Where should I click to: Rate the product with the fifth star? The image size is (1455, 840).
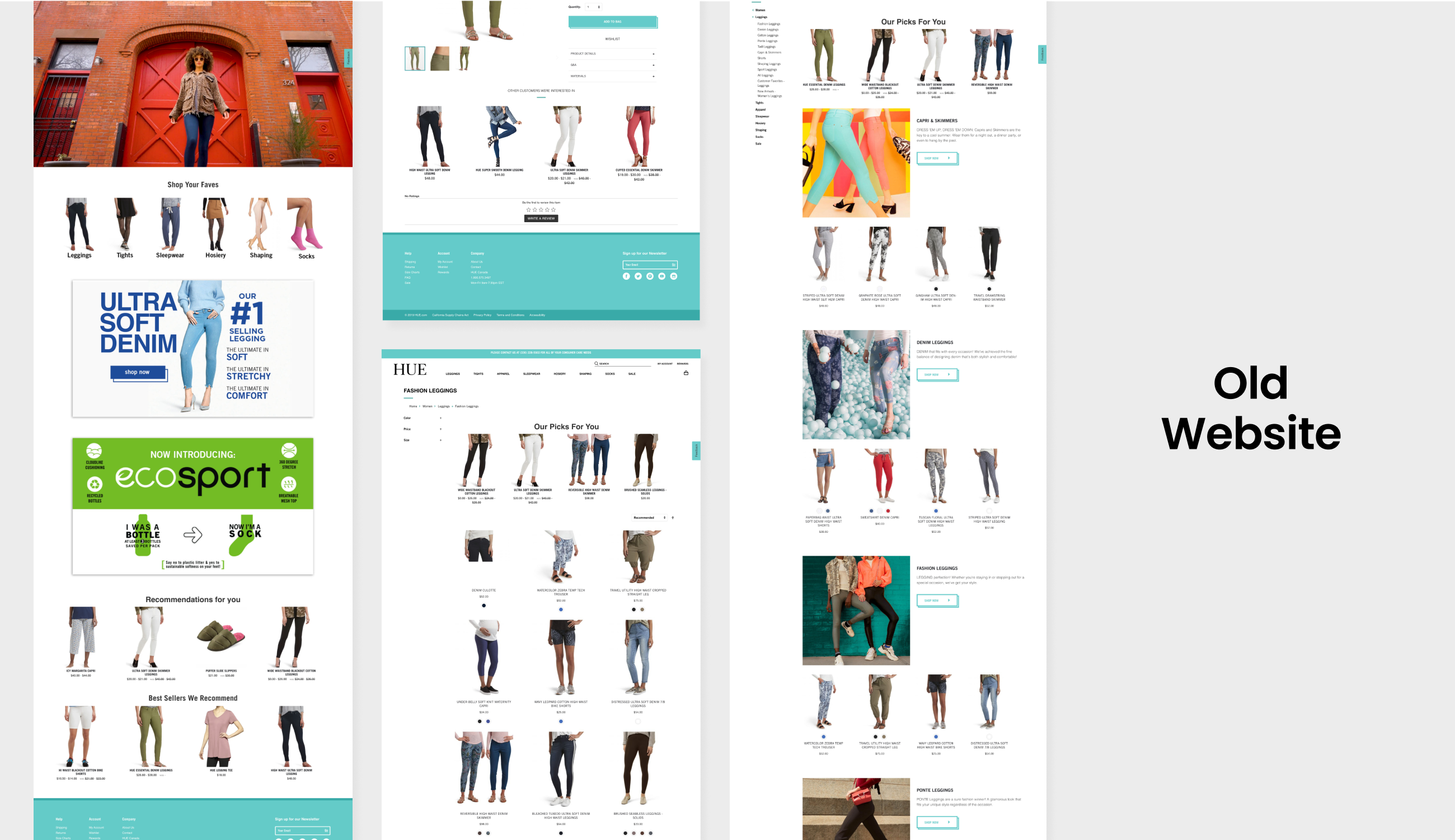pyautogui.click(x=553, y=210)
